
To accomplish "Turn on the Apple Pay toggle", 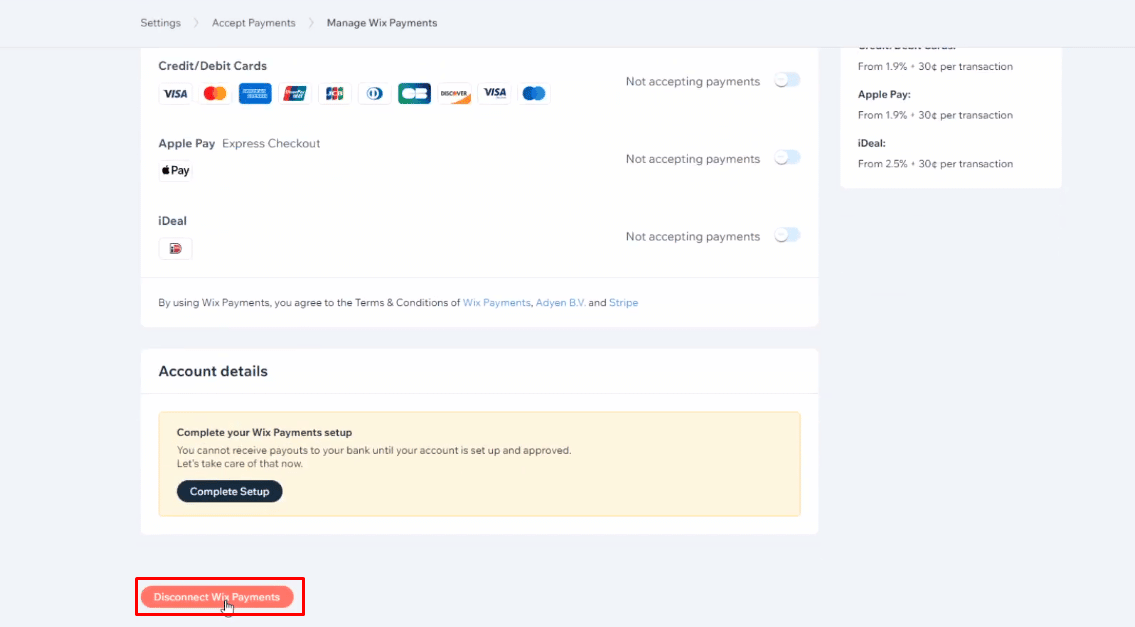I will click(787, 158).
